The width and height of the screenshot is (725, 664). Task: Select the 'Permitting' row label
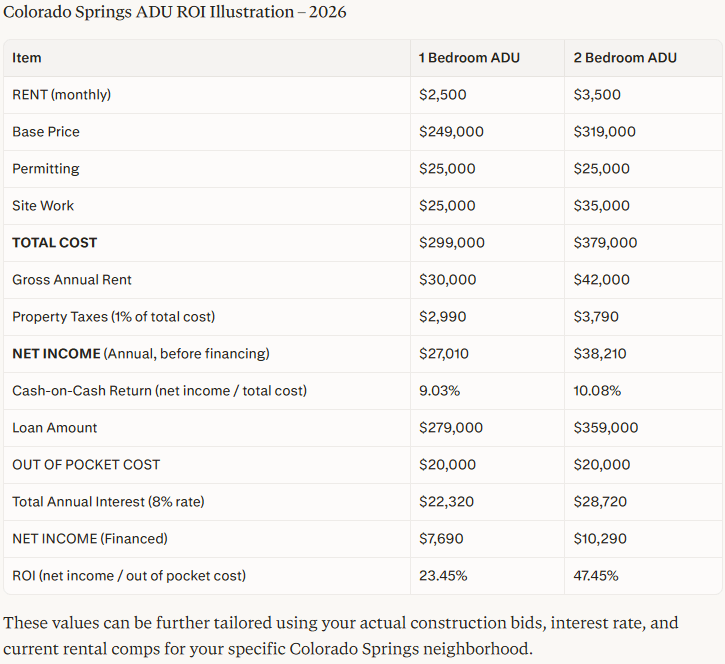(46, 169)
